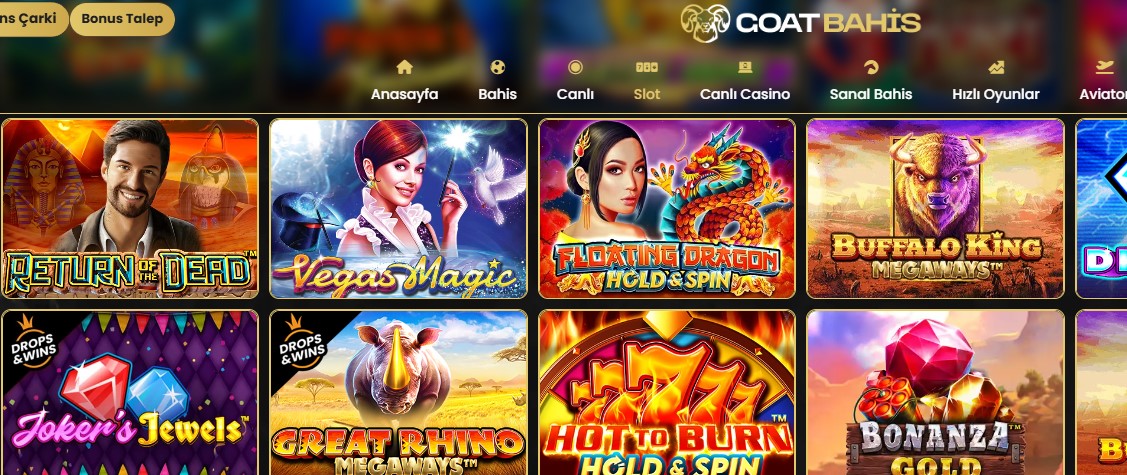This screenshot has height=475, width=1127.
Task: Click the Sanal Bahis icon
Action: pyautogui.click(x=870, y=68)
